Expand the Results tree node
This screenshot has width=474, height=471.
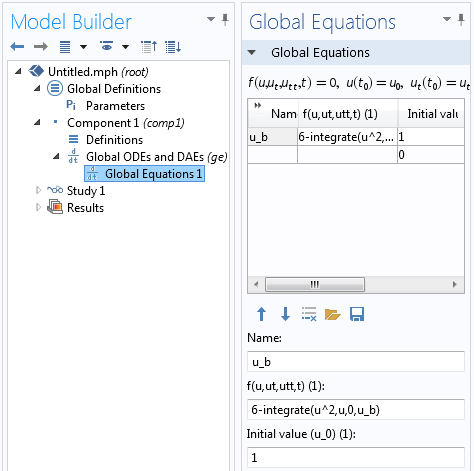pos(38,207)
